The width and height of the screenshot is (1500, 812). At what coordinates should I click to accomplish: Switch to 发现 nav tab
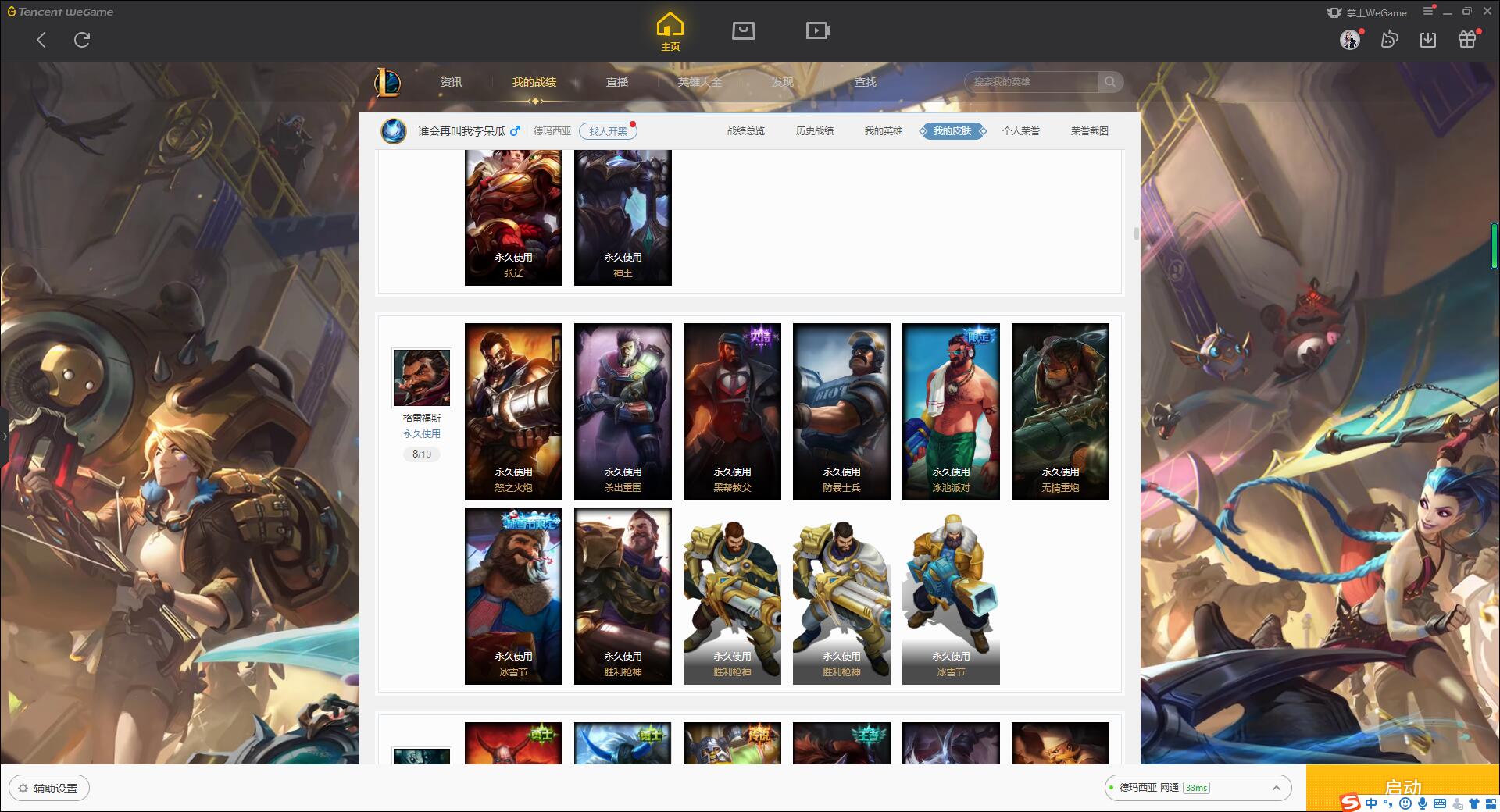click(782, 82)
